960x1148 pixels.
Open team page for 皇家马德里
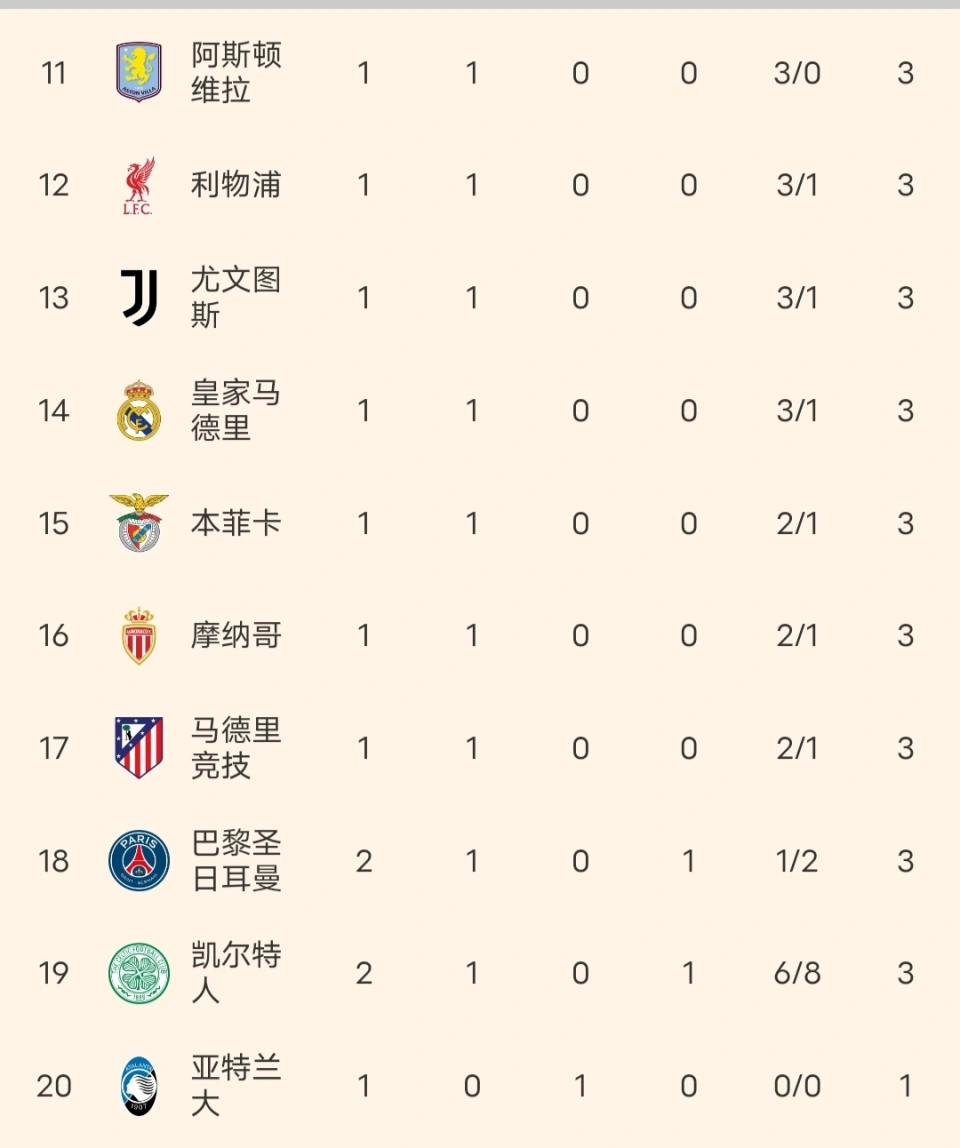pos(236,410)
